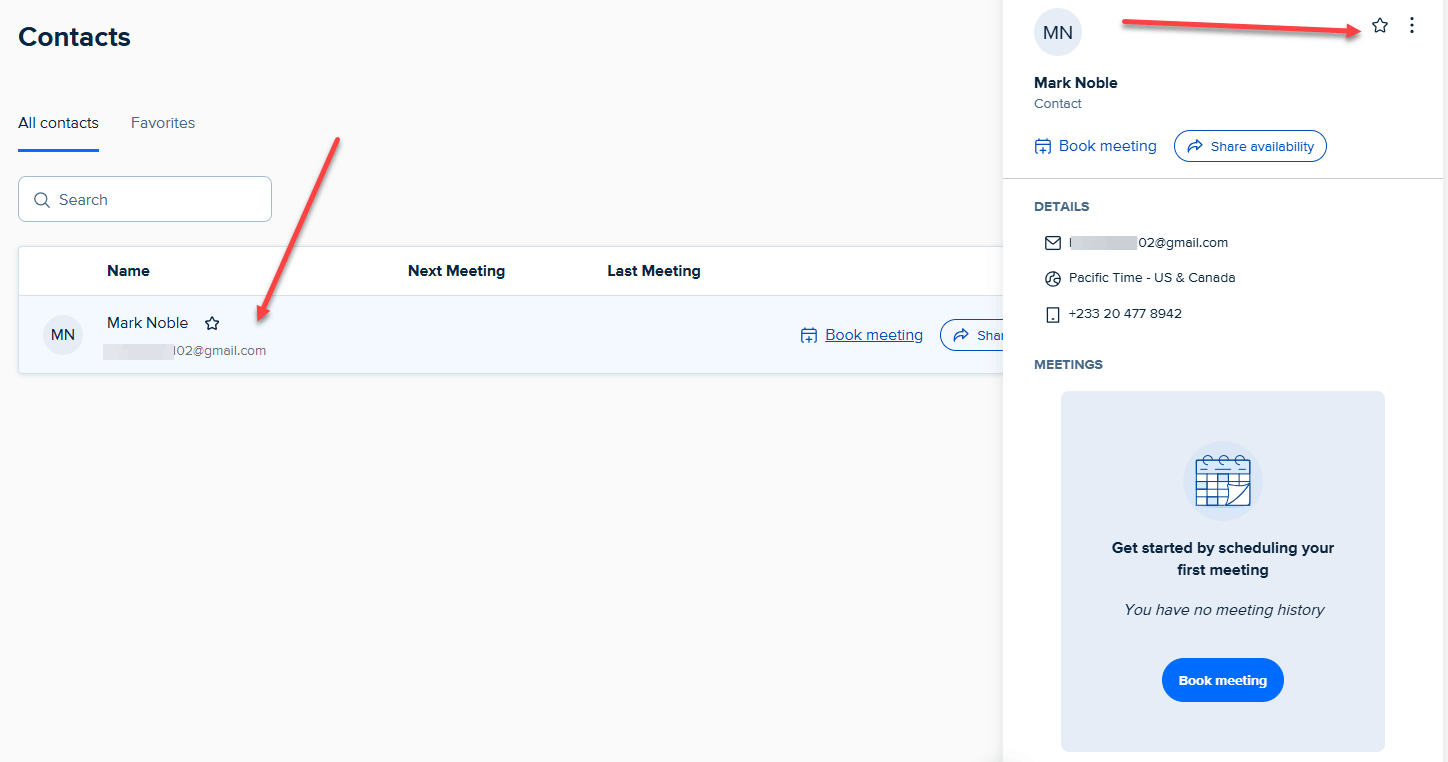Click the phone icon beside the phone number
Viewport: 1448px width, 762px height.
coord(1052,314)
